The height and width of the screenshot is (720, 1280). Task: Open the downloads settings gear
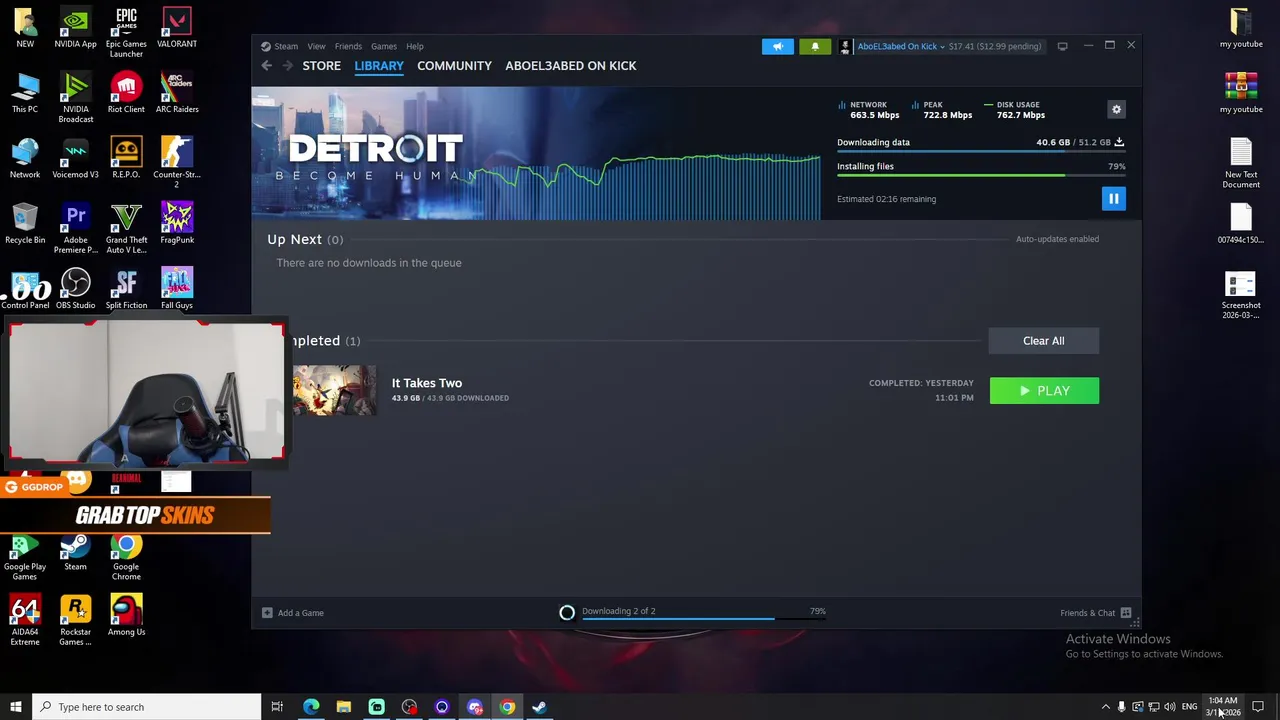[x=1117, y=110]
